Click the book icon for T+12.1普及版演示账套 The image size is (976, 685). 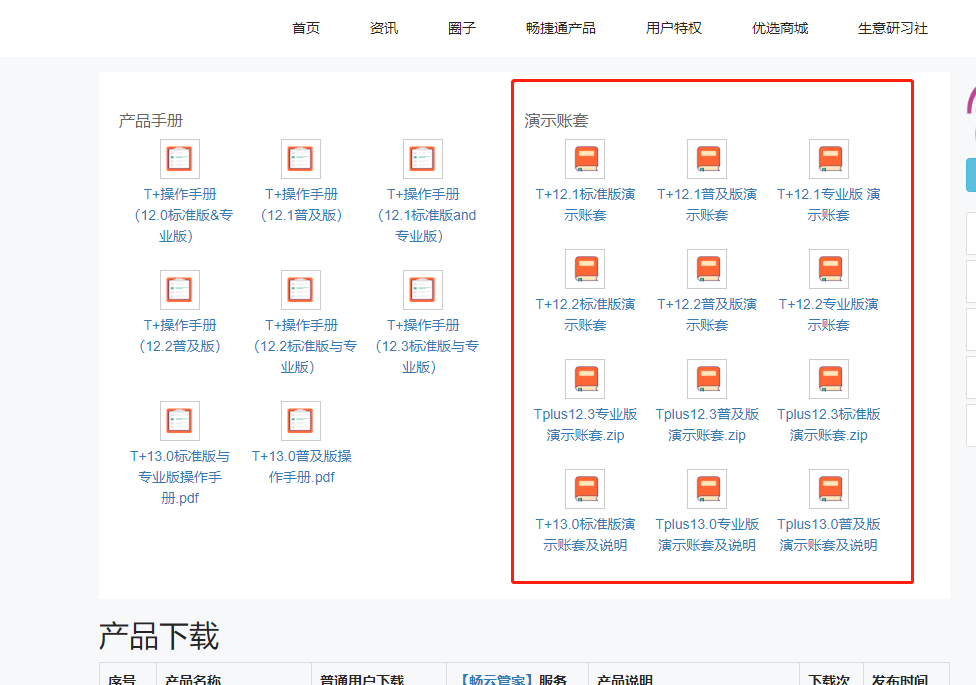(707, 159)
